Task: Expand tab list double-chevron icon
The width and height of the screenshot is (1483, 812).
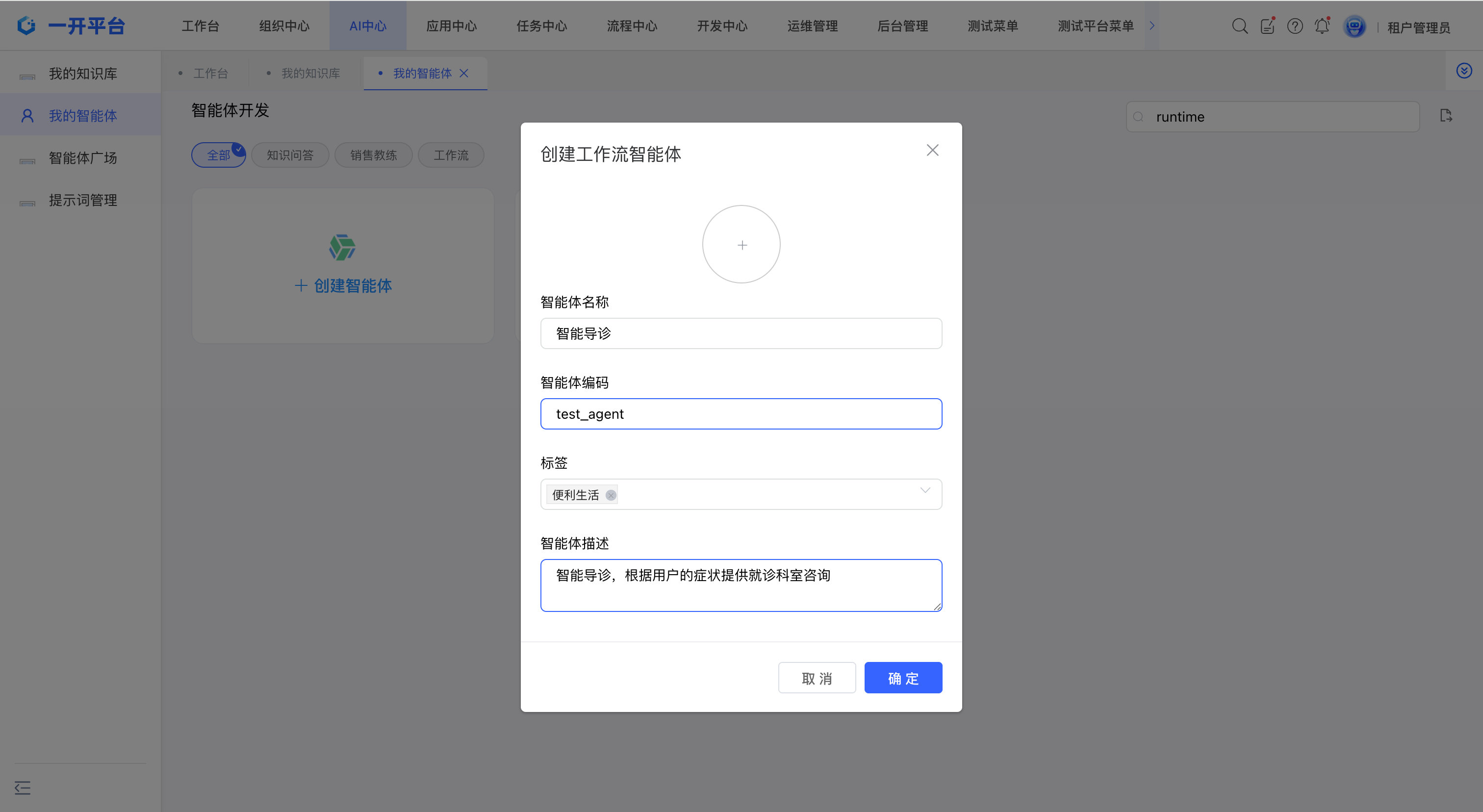Action: click(1464, 71)
